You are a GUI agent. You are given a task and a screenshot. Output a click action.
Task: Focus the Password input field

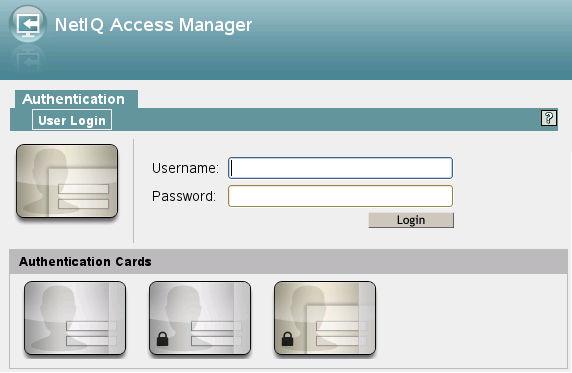340,196
